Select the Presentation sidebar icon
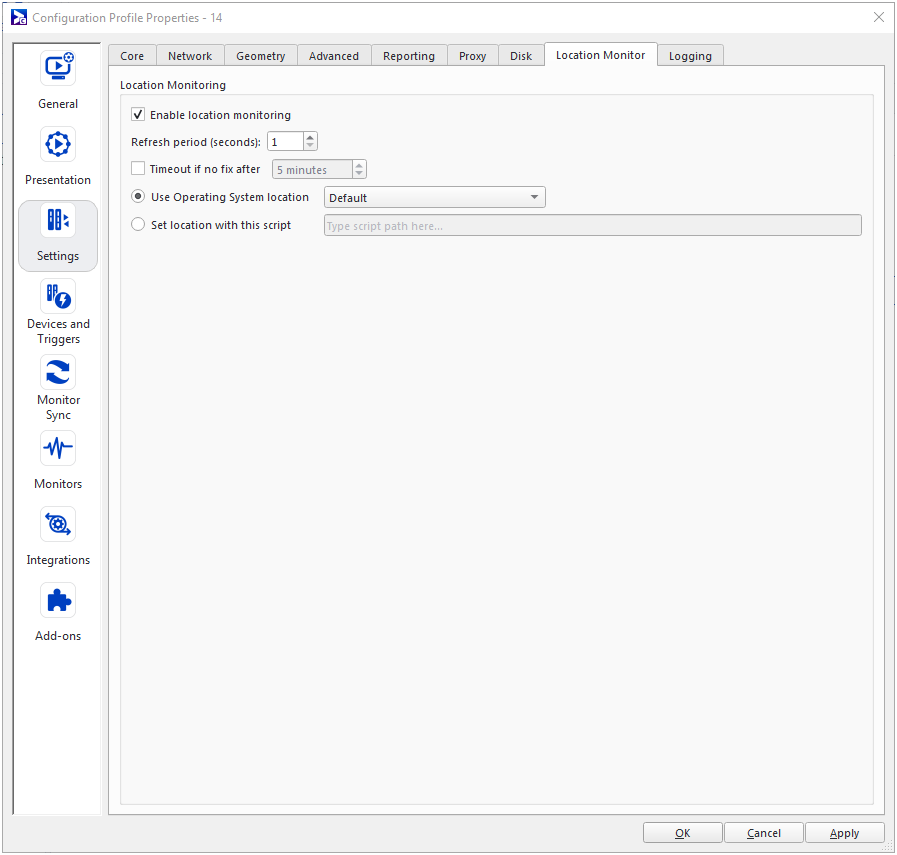The width and height of the screenshot is (897, 855). 58,144
